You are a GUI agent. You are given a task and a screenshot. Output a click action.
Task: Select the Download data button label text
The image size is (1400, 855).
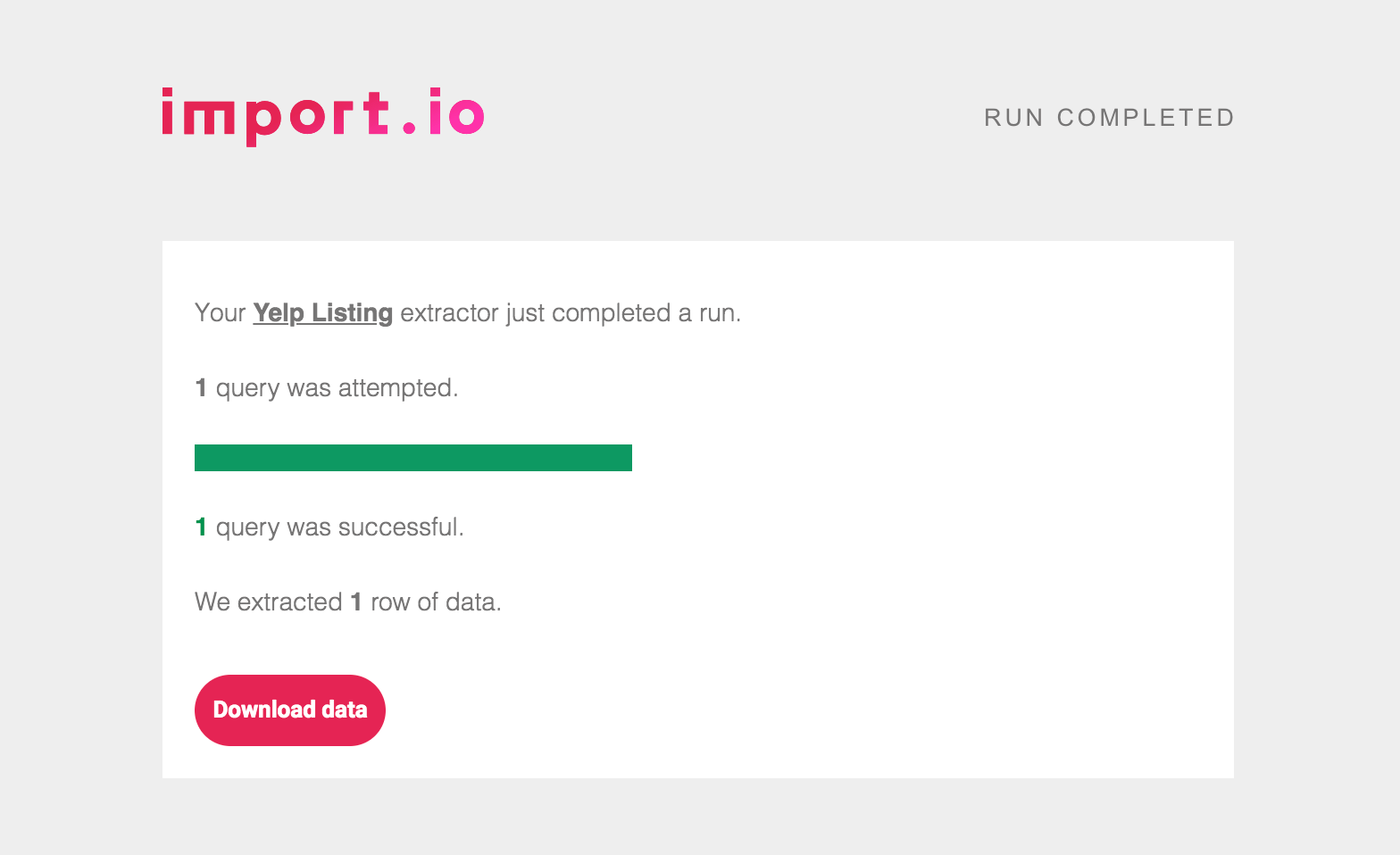pyautogui.click(x=289, y=710)
